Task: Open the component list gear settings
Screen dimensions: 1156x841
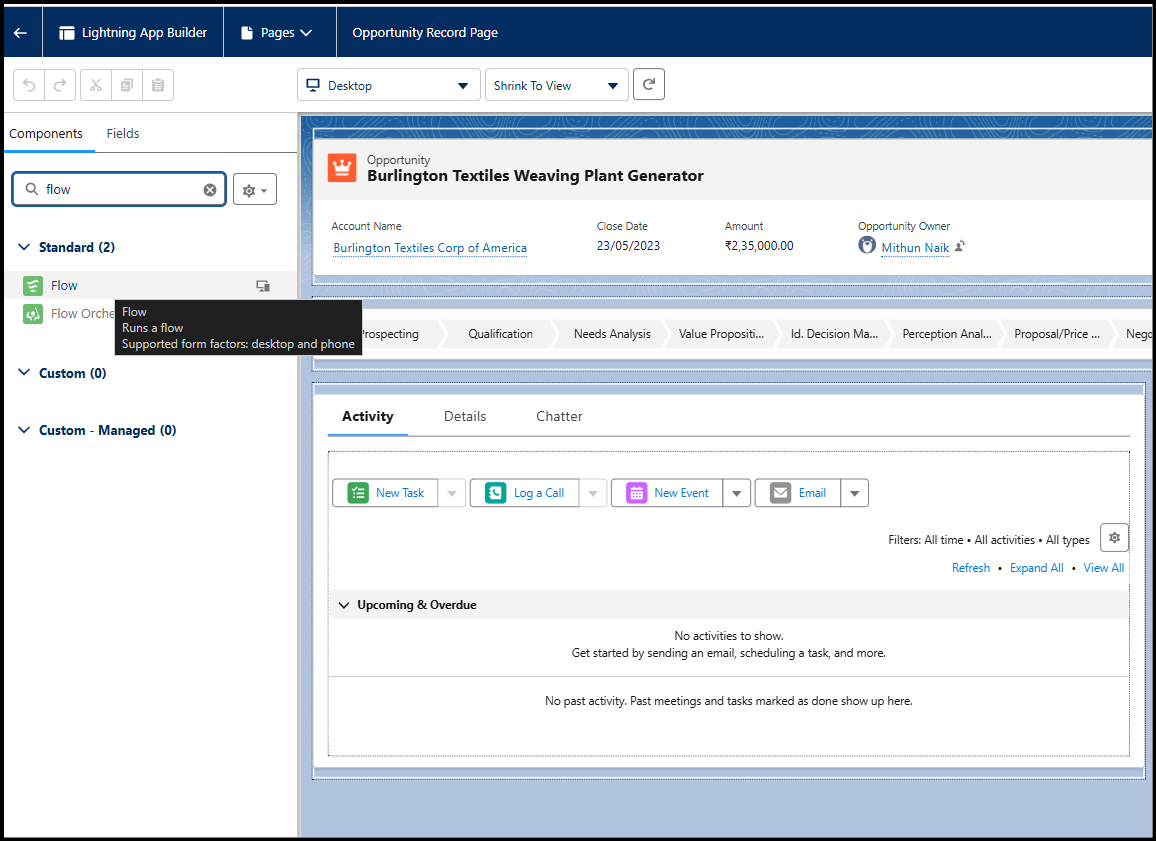Action: tap(255, 189)
